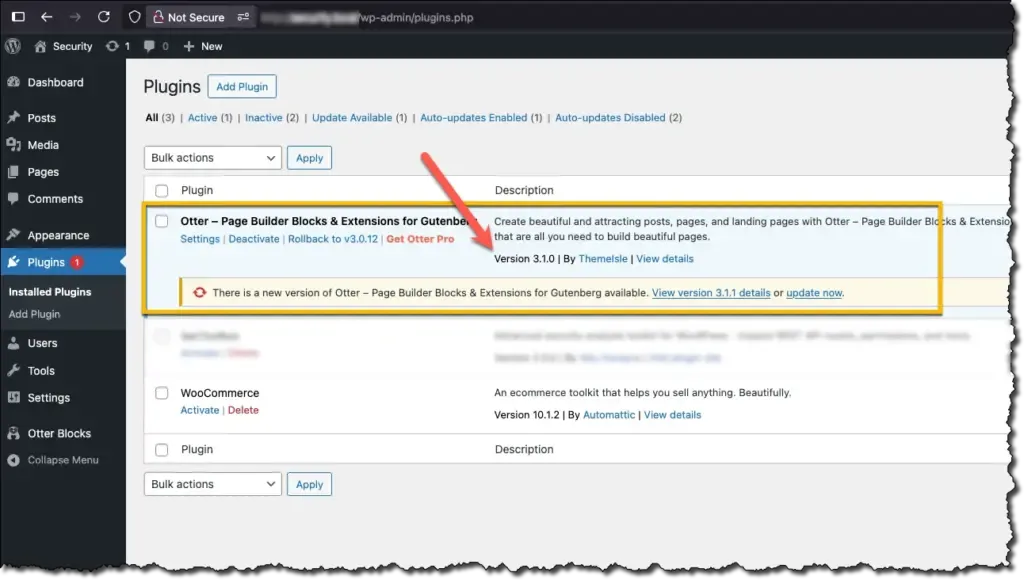The width and height of the screenshot is (1024, 580).
Task: Click the WordPress logo in admin bar
Action: [13, 46]
